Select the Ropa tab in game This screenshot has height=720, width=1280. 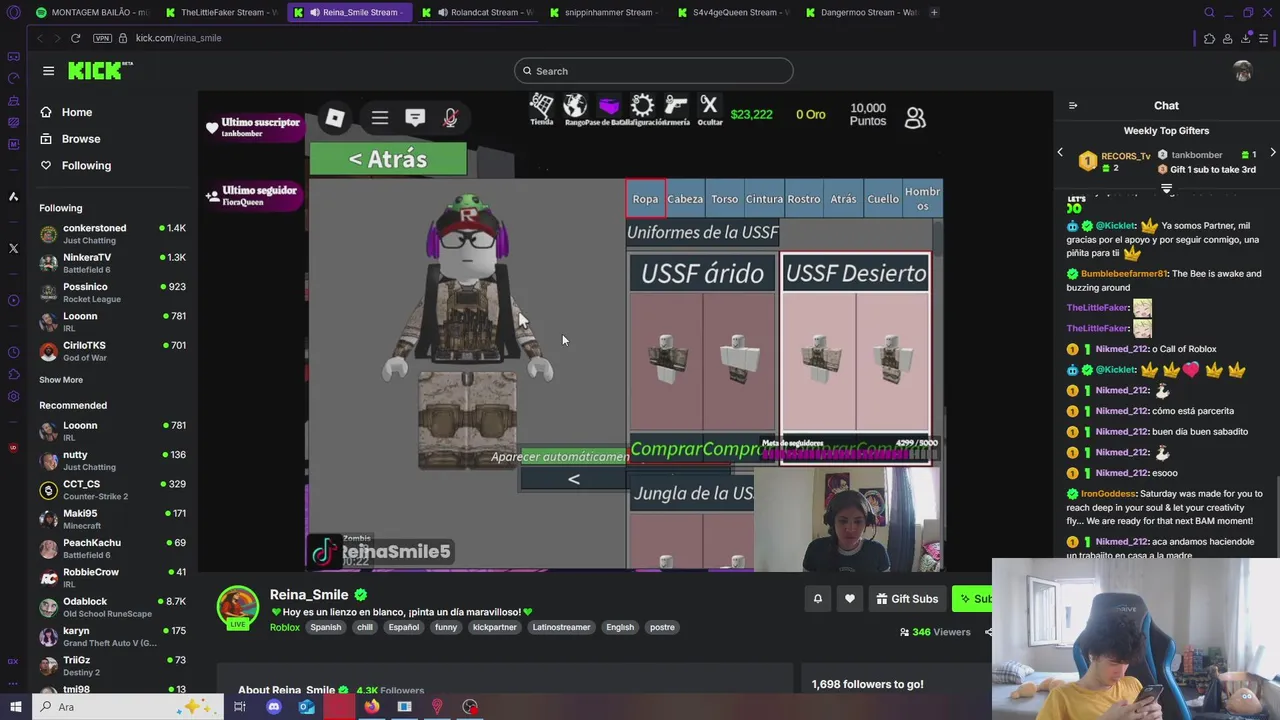pos(645,199)
